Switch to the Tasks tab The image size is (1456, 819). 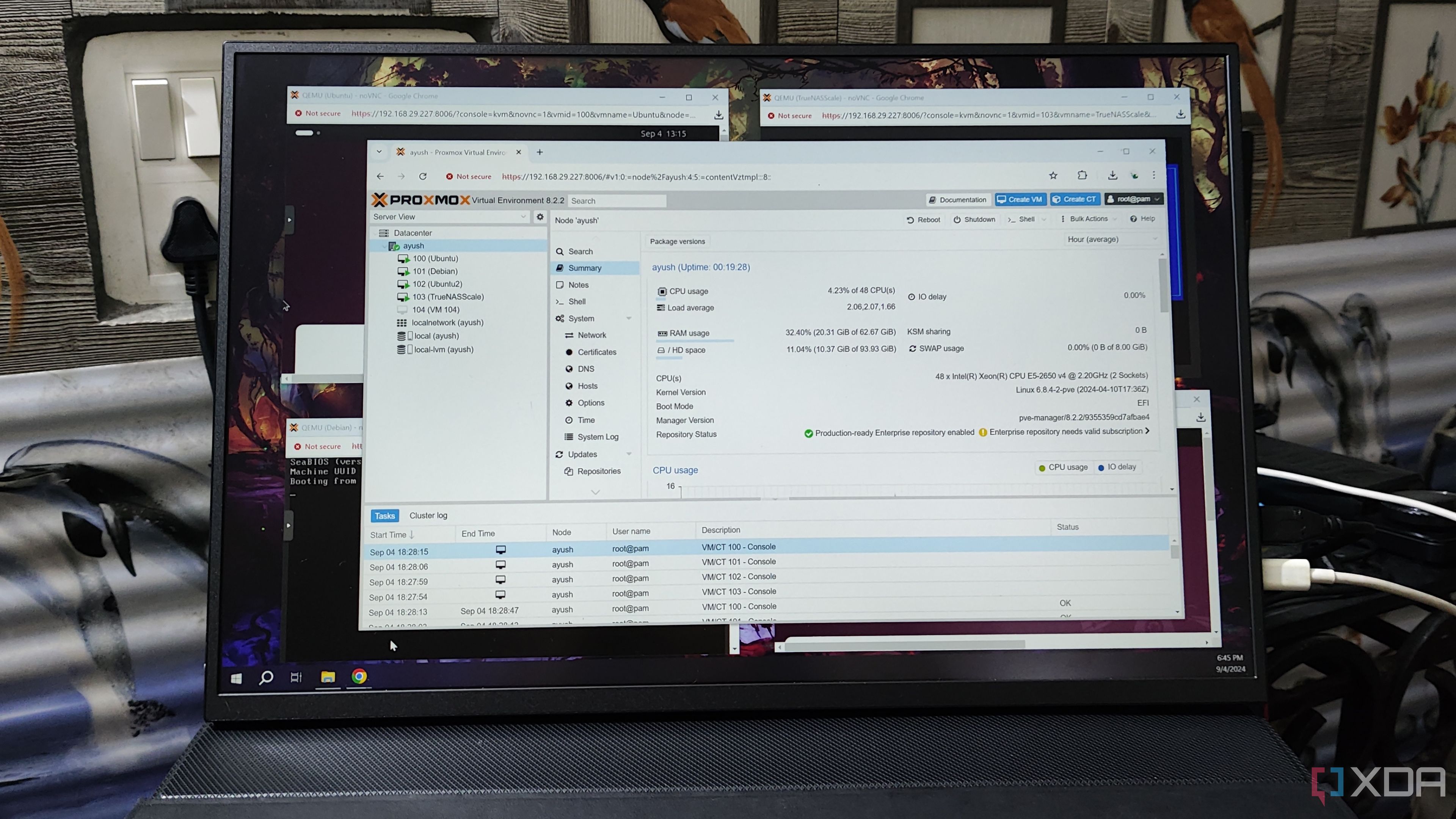(384, 515)
